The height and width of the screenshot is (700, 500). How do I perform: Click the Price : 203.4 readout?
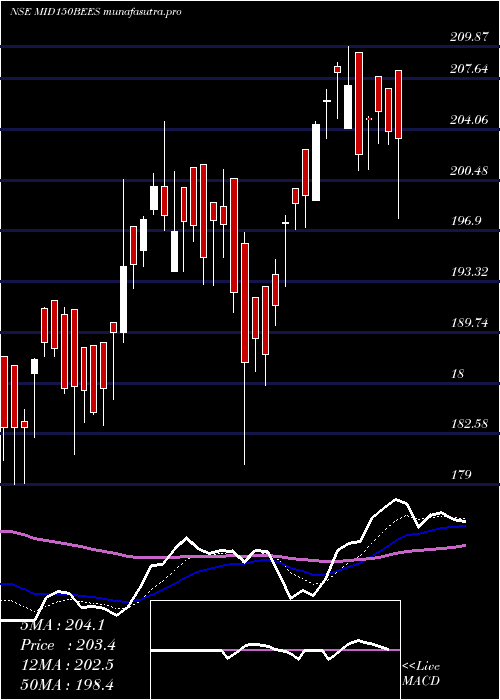click(68, 645)
